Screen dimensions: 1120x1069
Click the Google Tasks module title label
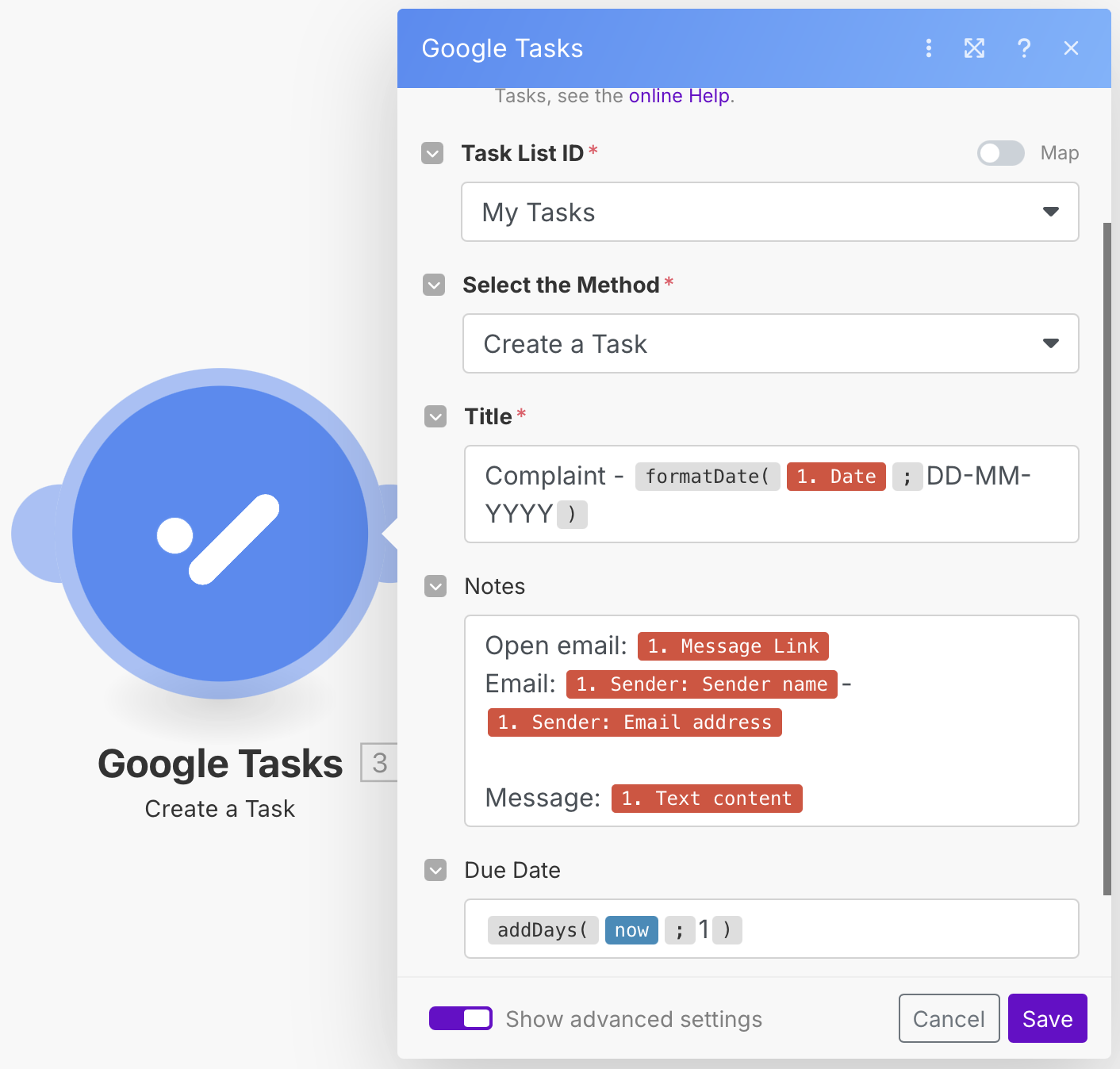pos(220,764)
